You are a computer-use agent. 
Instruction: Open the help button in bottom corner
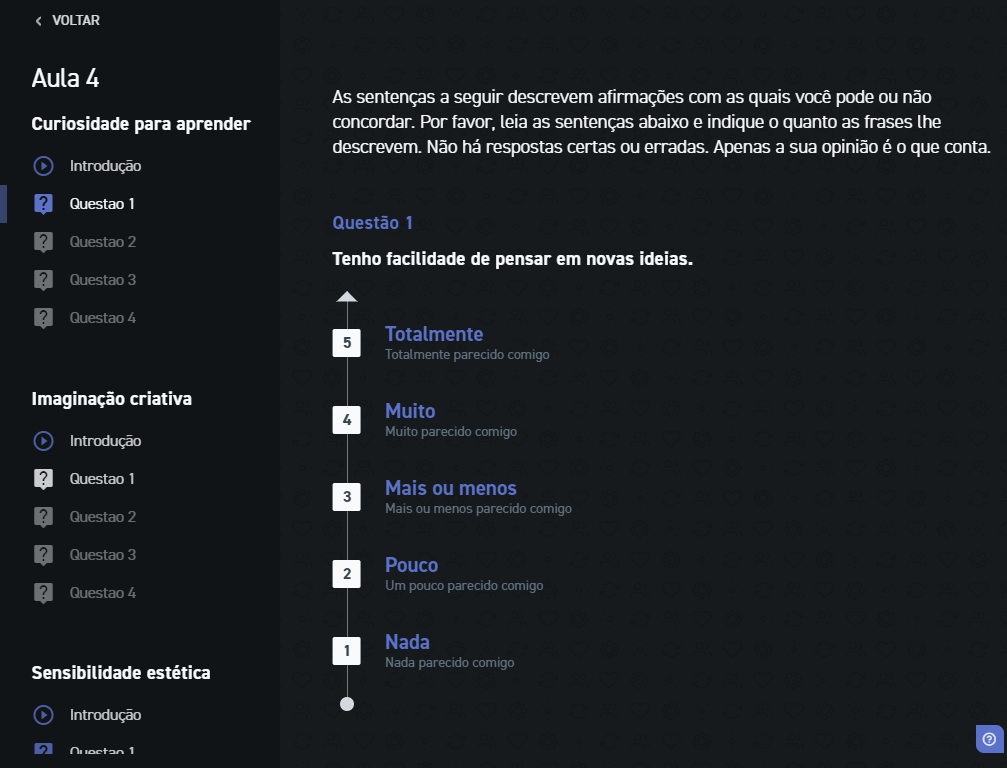click(990, 739)
